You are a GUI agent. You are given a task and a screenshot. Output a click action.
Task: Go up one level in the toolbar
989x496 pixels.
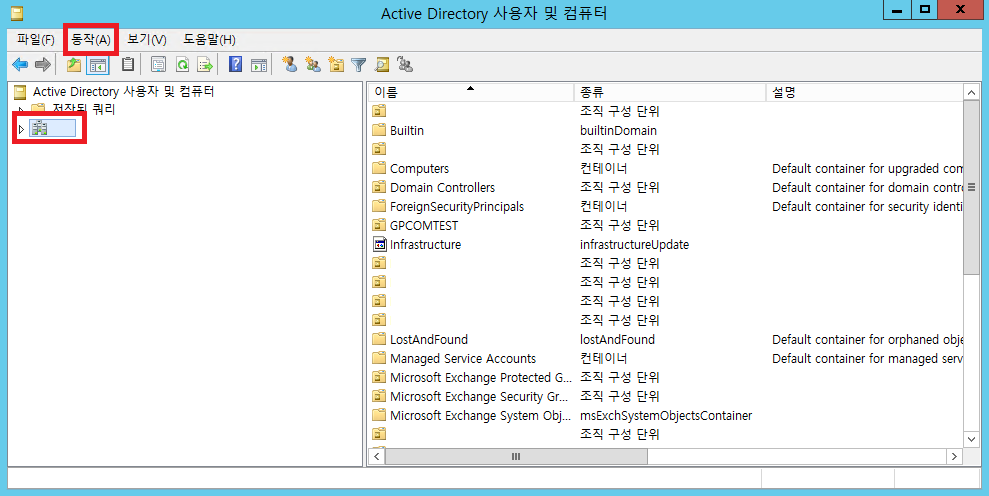(74, 64)
